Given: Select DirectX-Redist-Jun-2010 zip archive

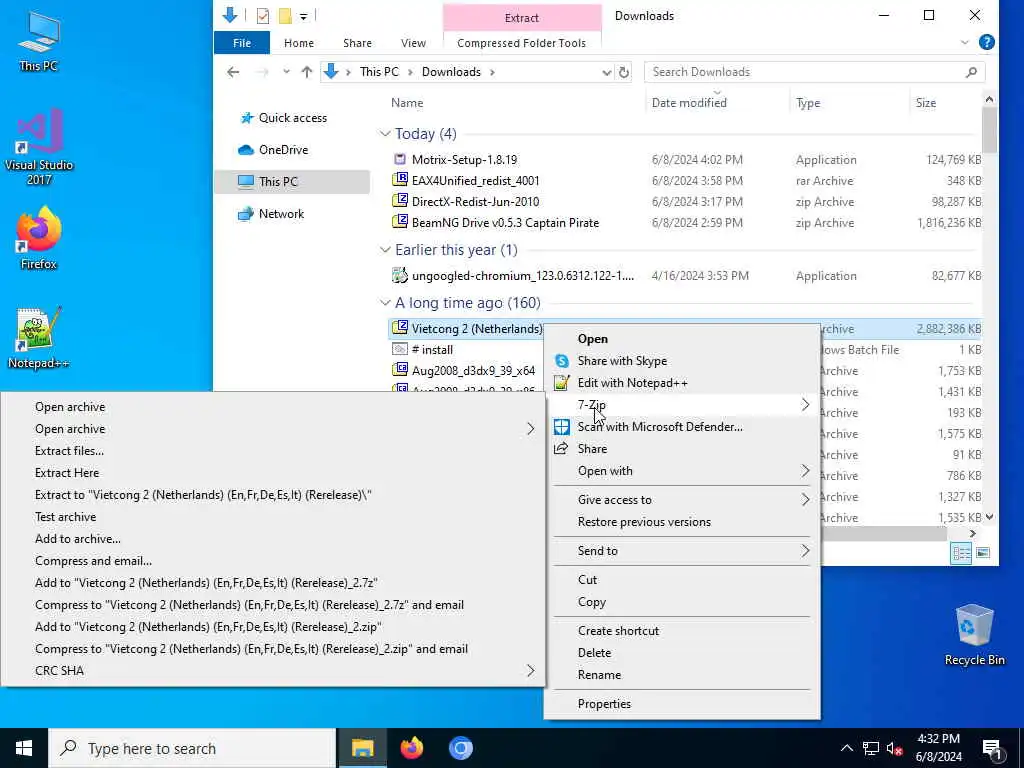Looking at the screenshot, I should pos(475,201).
